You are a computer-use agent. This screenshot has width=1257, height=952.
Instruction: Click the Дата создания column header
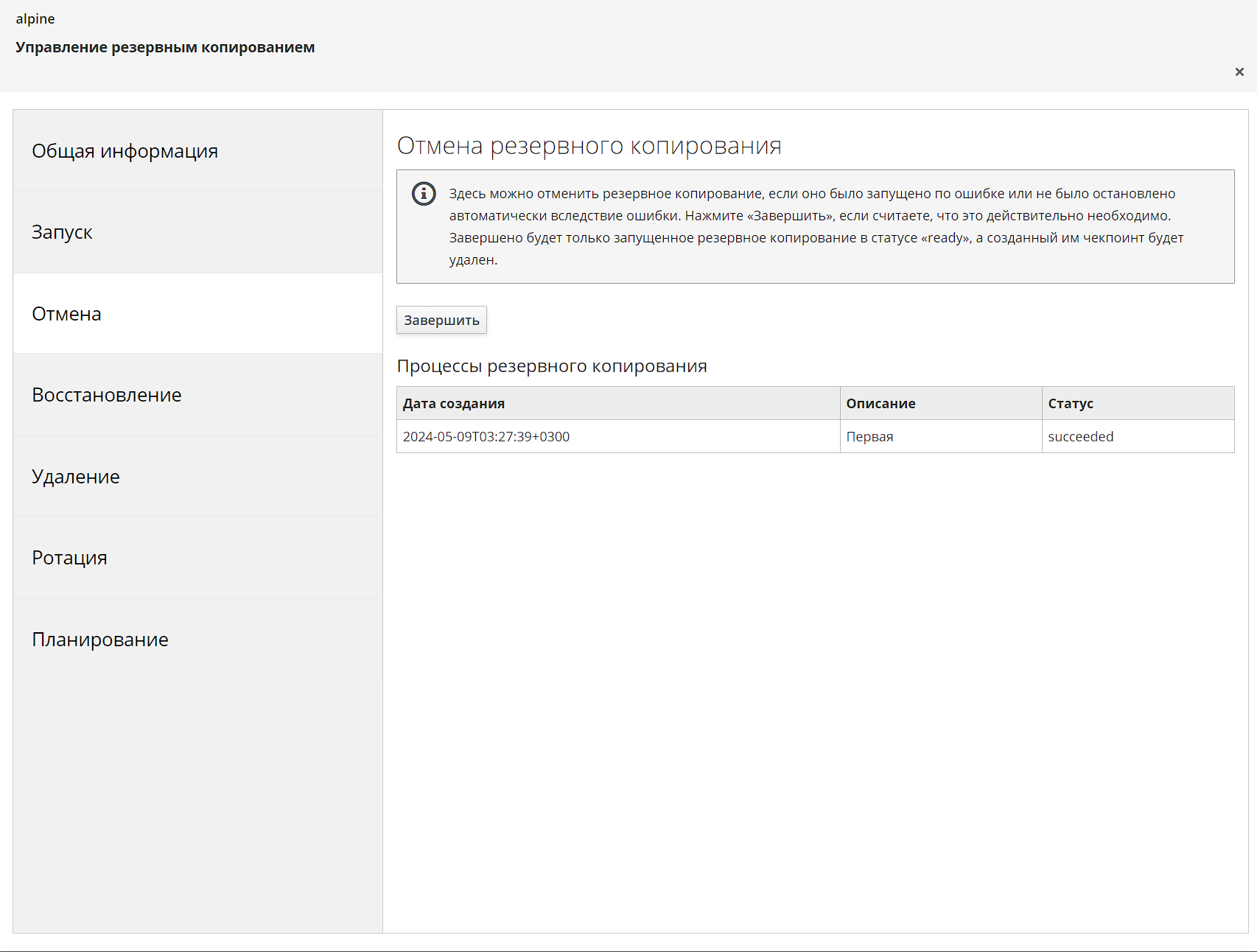click(x=453, y=404)
